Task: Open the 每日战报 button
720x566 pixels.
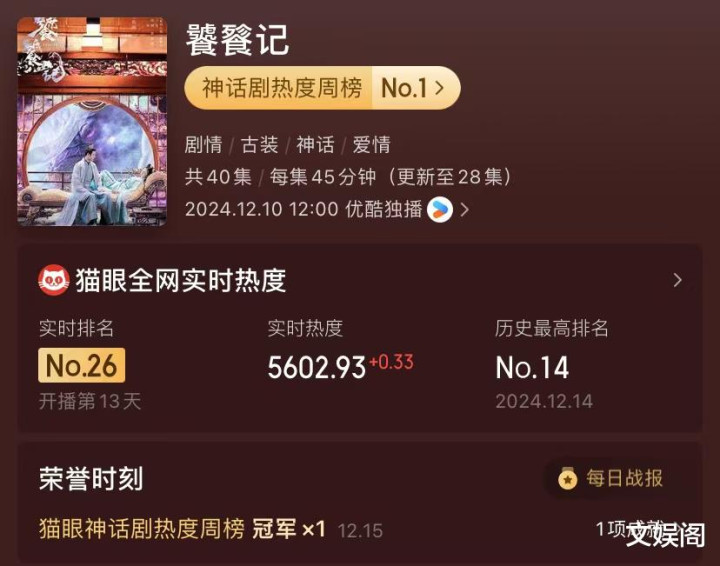Action: click(610, 478)
